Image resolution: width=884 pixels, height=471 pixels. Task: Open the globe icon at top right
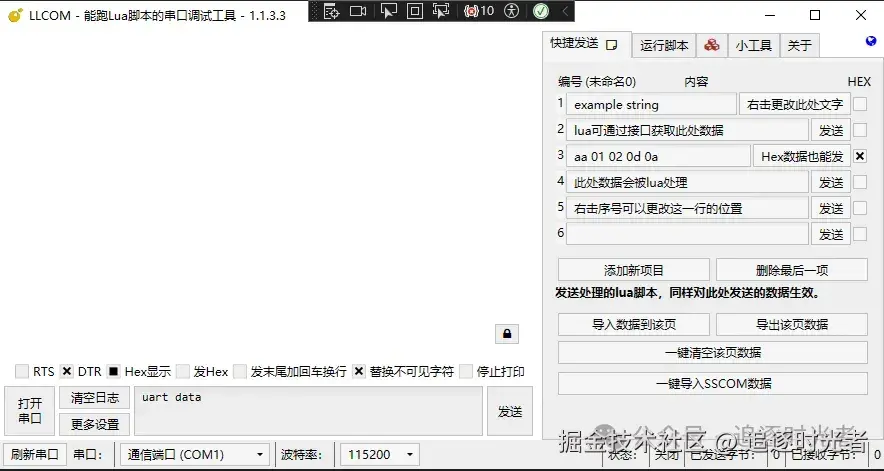[x=871, y=41]
